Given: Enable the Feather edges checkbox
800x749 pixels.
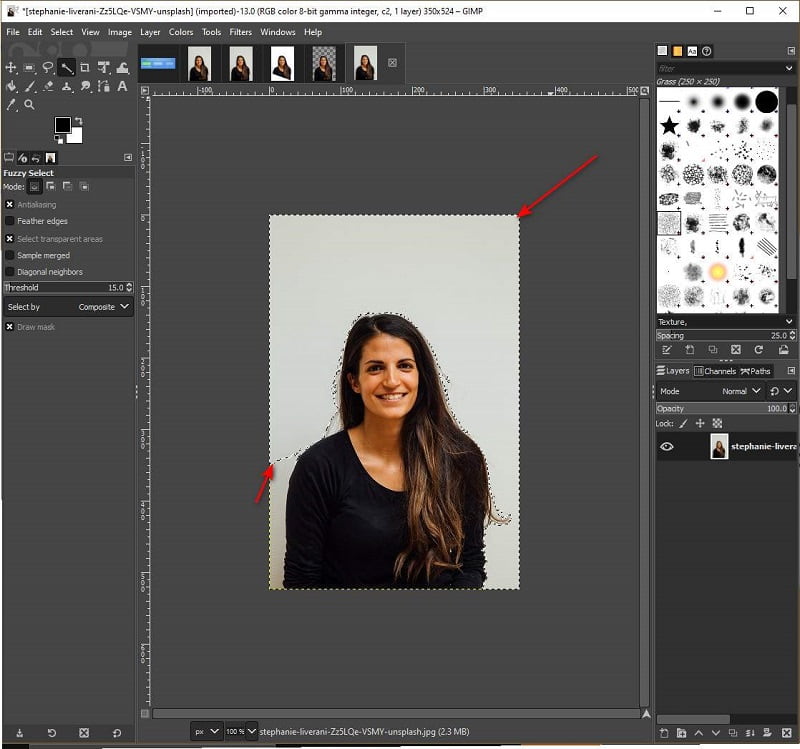Looking at the screenshot, I should (10, 221).
